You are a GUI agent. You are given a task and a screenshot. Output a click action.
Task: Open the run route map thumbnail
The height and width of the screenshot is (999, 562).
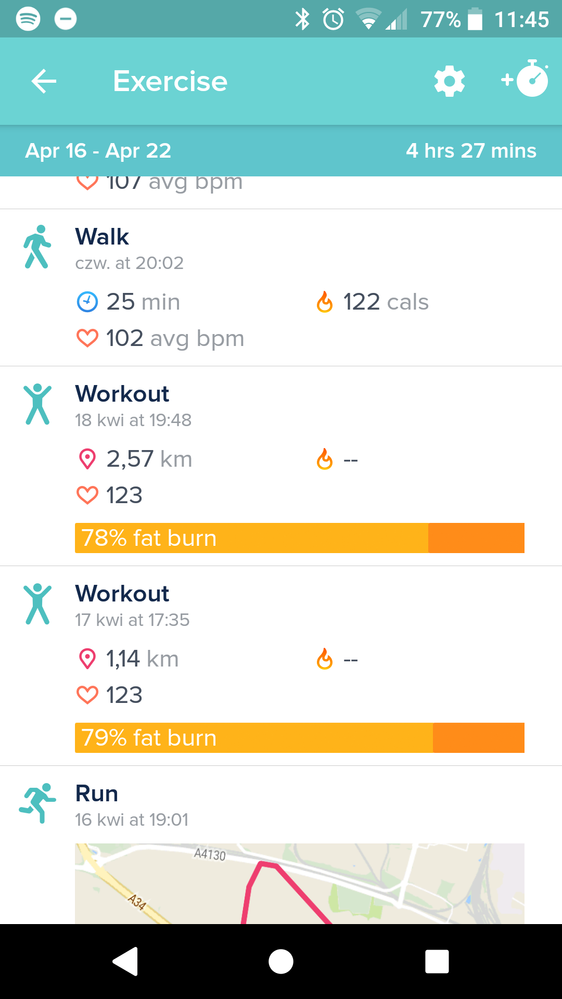tap(299, 884)
